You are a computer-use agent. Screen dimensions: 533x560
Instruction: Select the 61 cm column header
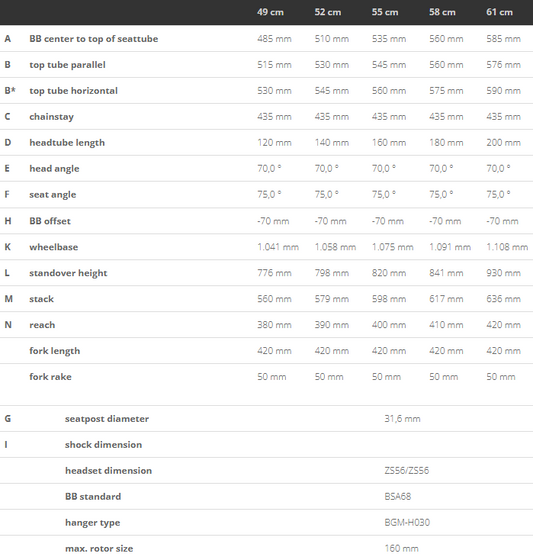499,12
